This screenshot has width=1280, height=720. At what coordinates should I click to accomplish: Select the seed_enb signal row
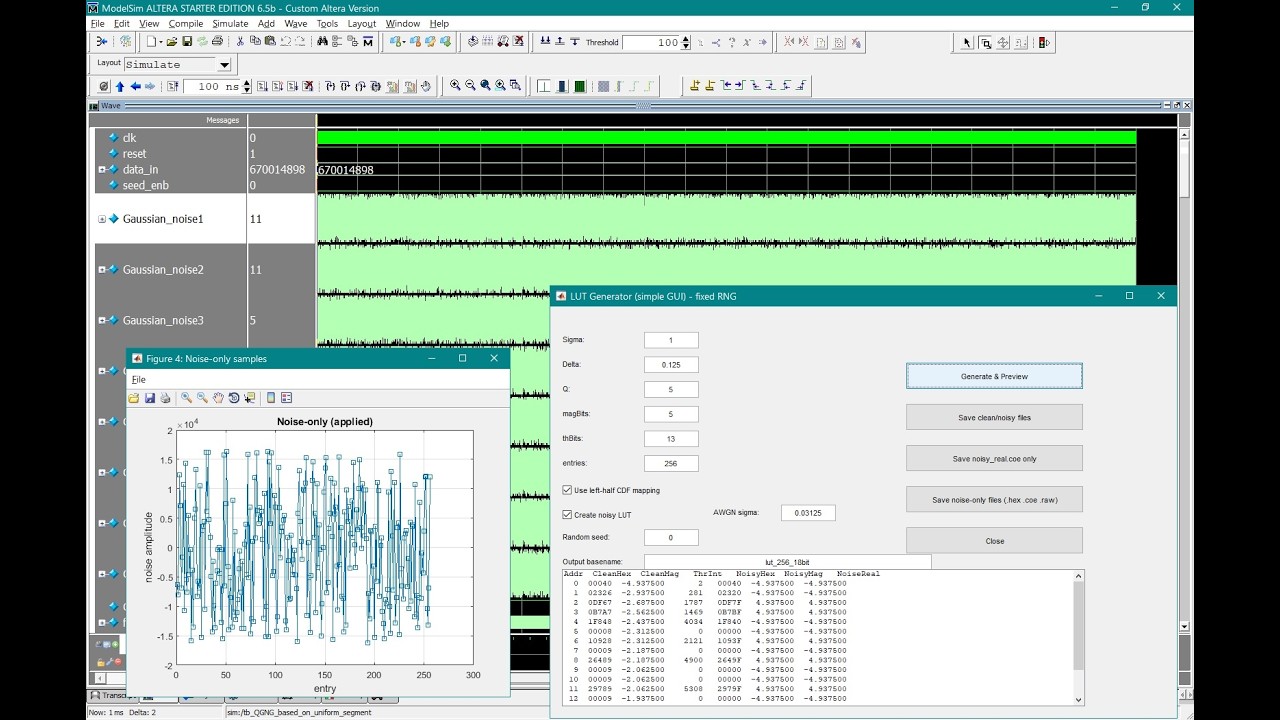coord(171,185)
